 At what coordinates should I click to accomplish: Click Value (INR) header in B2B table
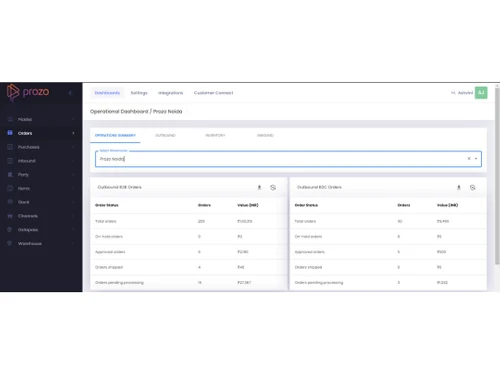(248, 205)
